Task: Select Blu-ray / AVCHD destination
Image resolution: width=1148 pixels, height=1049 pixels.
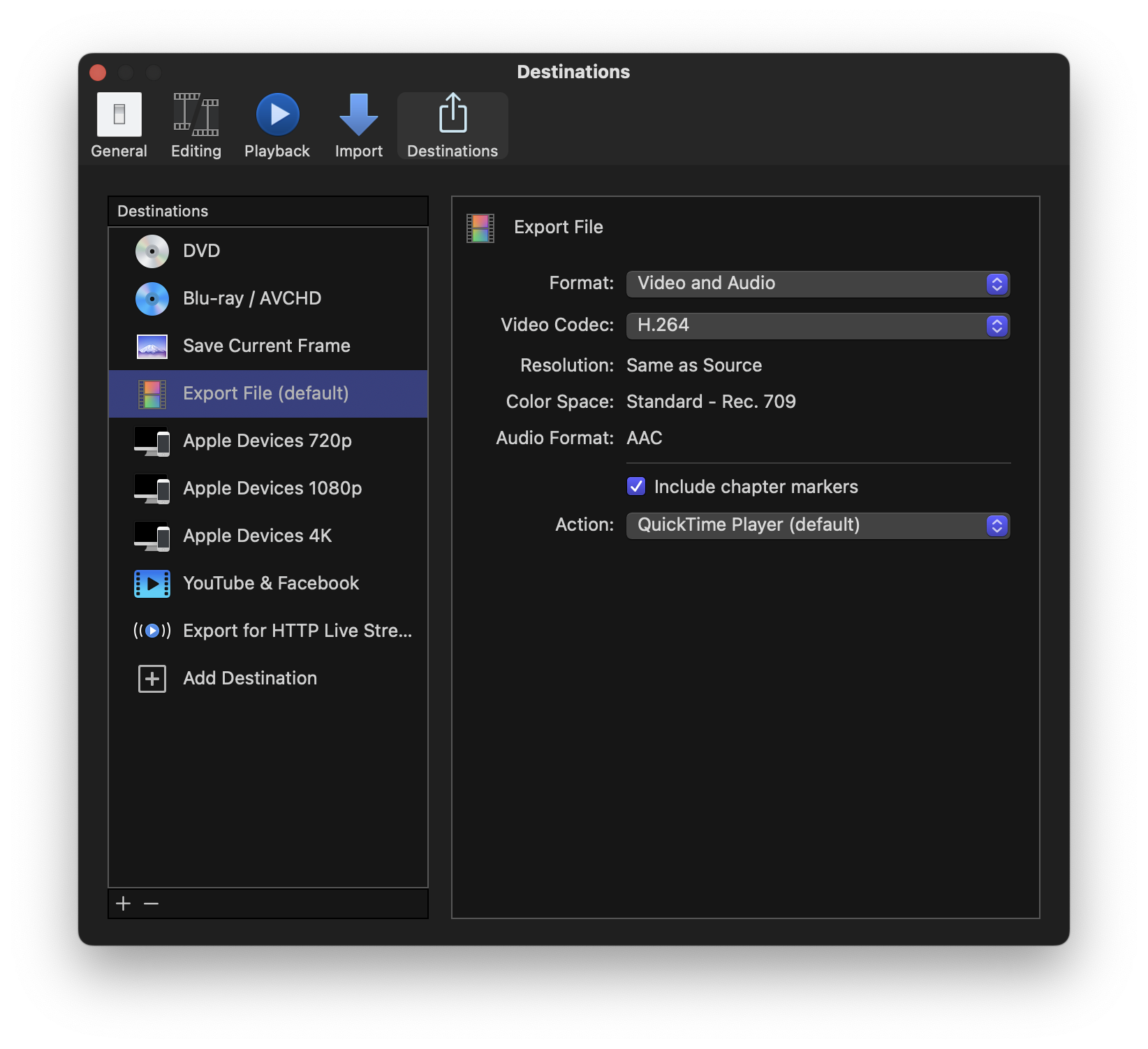Action: pyautogui.click(x=268, y=299)
